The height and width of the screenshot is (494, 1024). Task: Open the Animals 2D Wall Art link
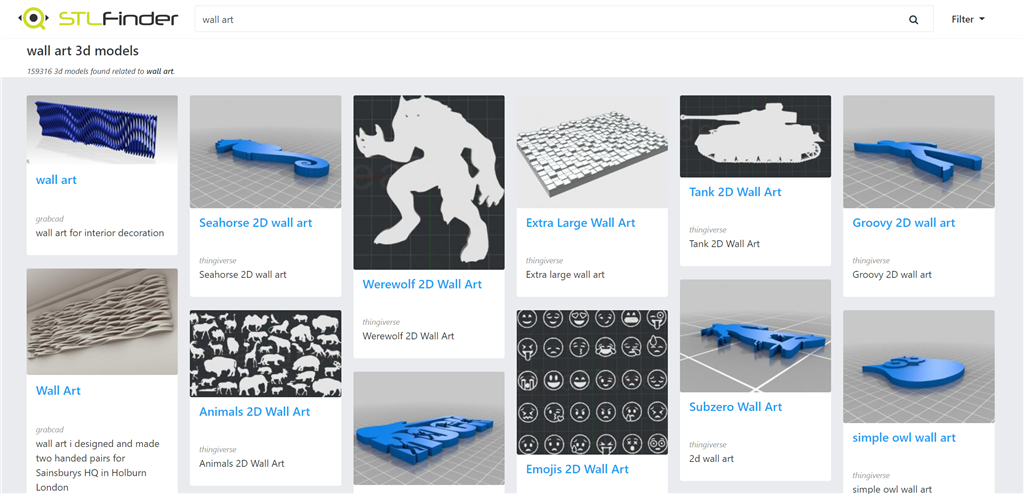coord(254,412)
